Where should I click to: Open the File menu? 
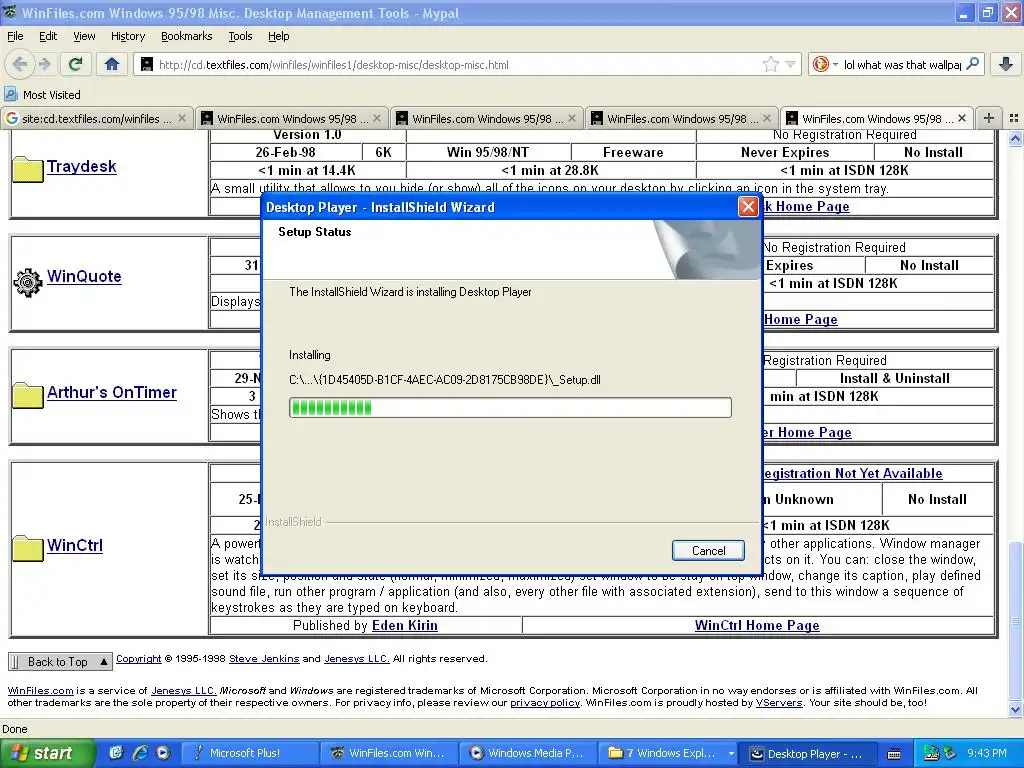point(15,36)
